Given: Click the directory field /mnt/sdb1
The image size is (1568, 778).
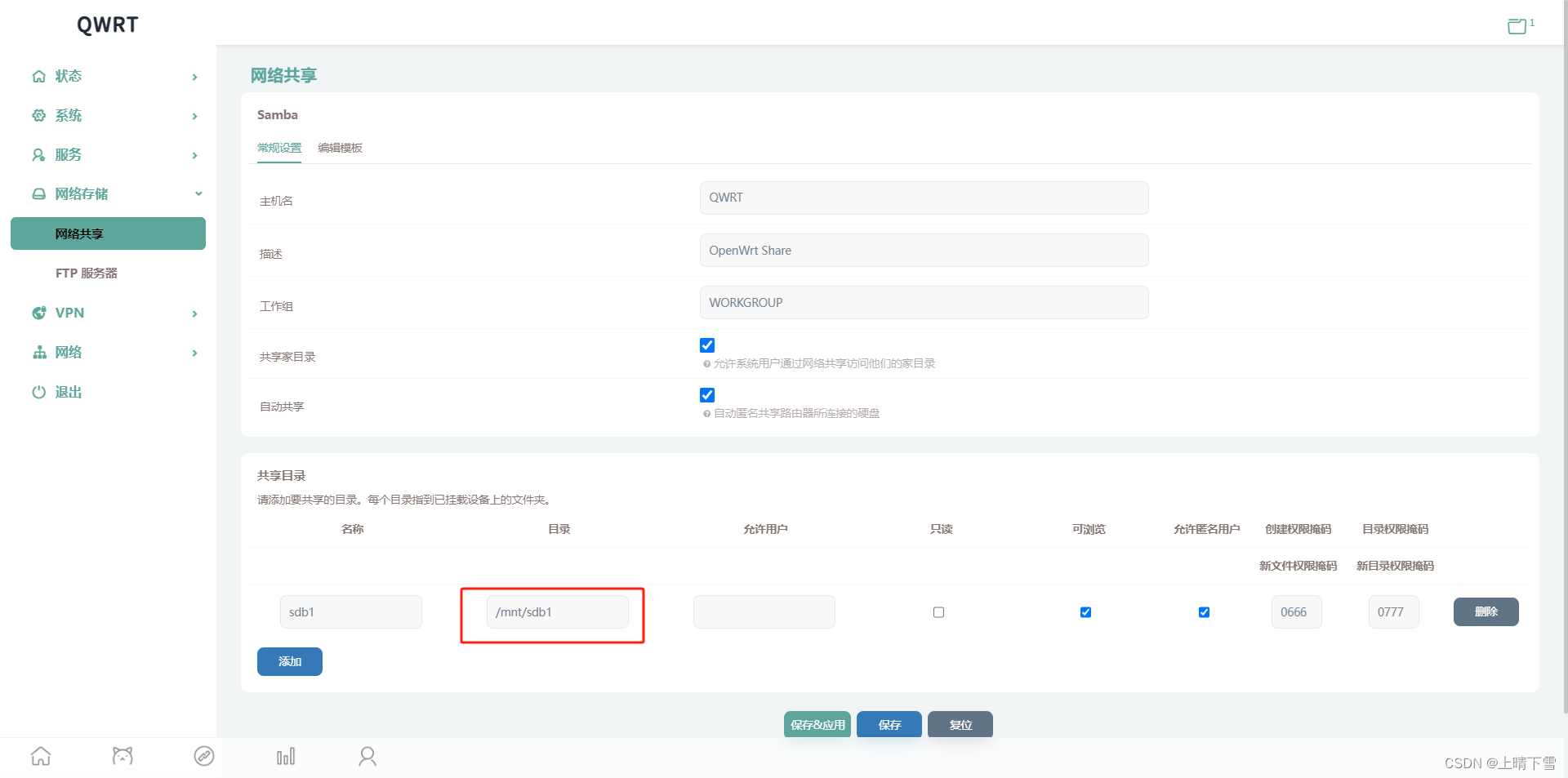Looking at the screenshot, I should point(558,612).
